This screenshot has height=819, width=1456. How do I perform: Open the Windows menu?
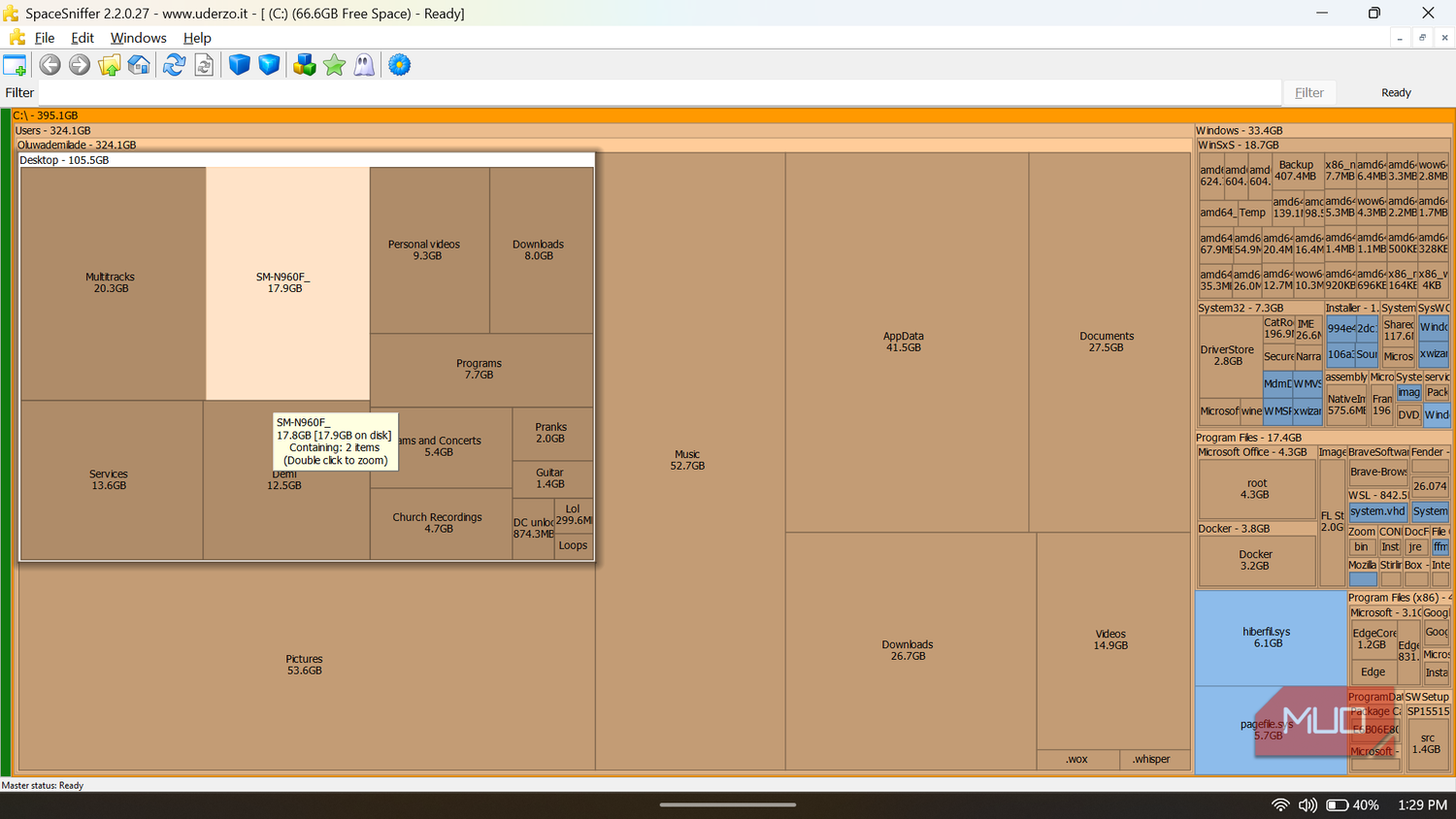[x=138, y=38]
